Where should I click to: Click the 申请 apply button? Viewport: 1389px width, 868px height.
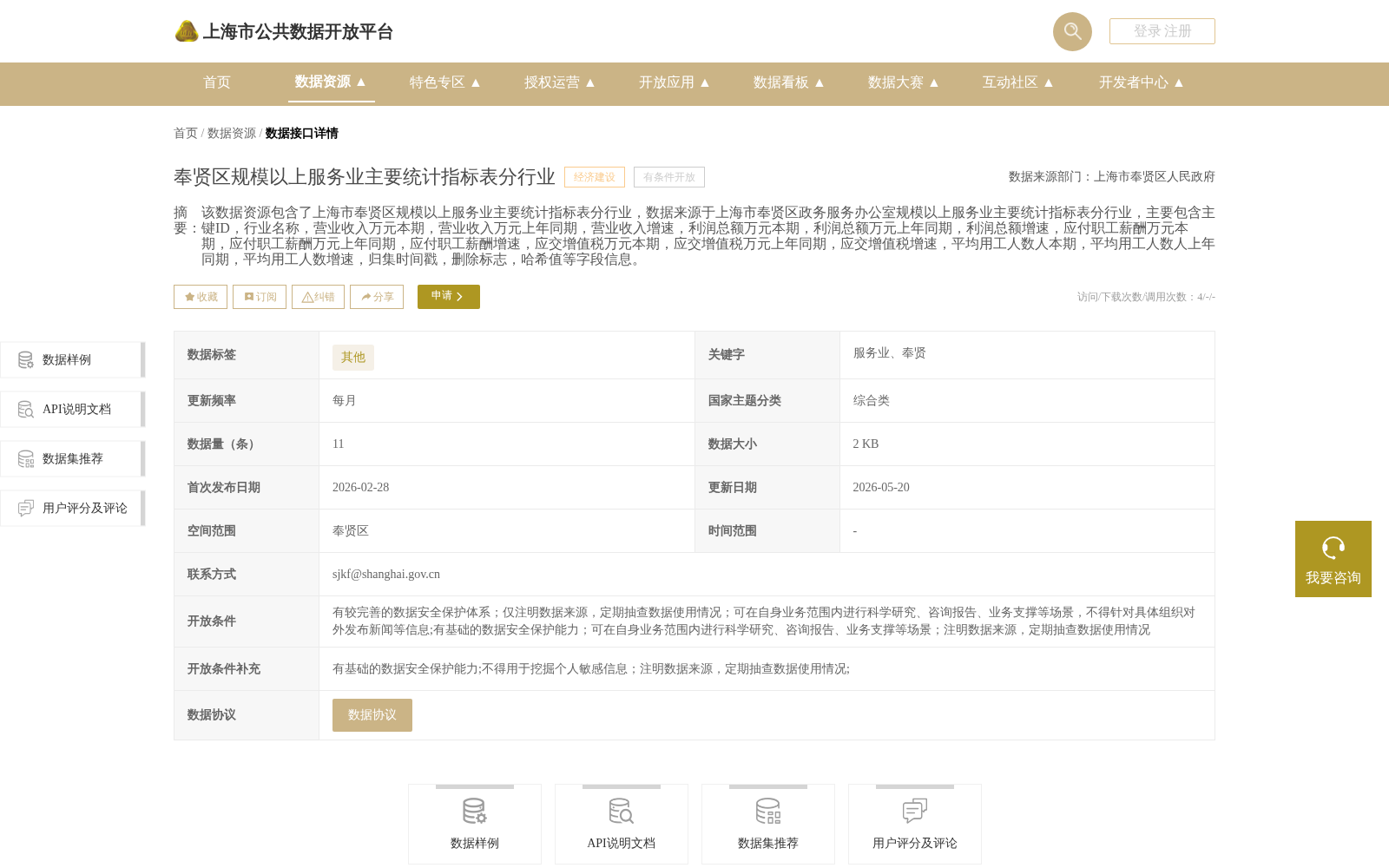coord(449,297)
